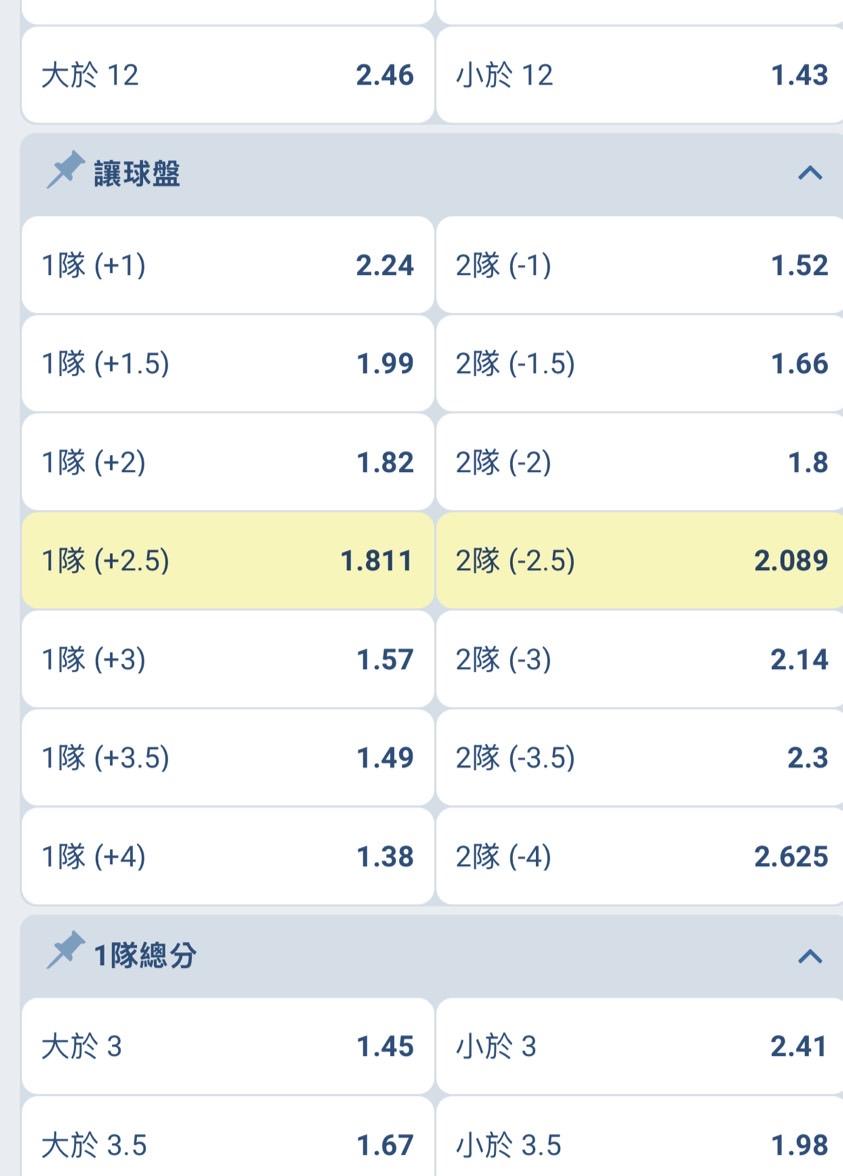Click the pin icon beside 讓球盤
This screenshot has width=843, height=1176.
point(65,172)
